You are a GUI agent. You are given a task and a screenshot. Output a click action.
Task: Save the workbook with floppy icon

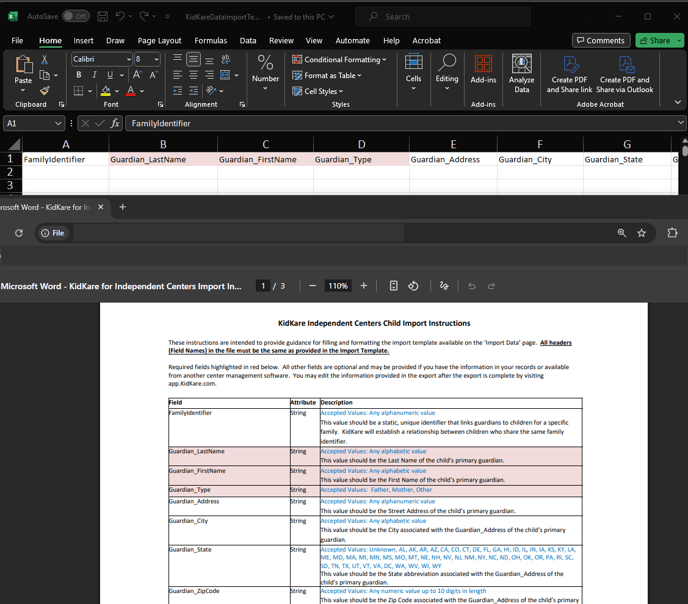103,17
